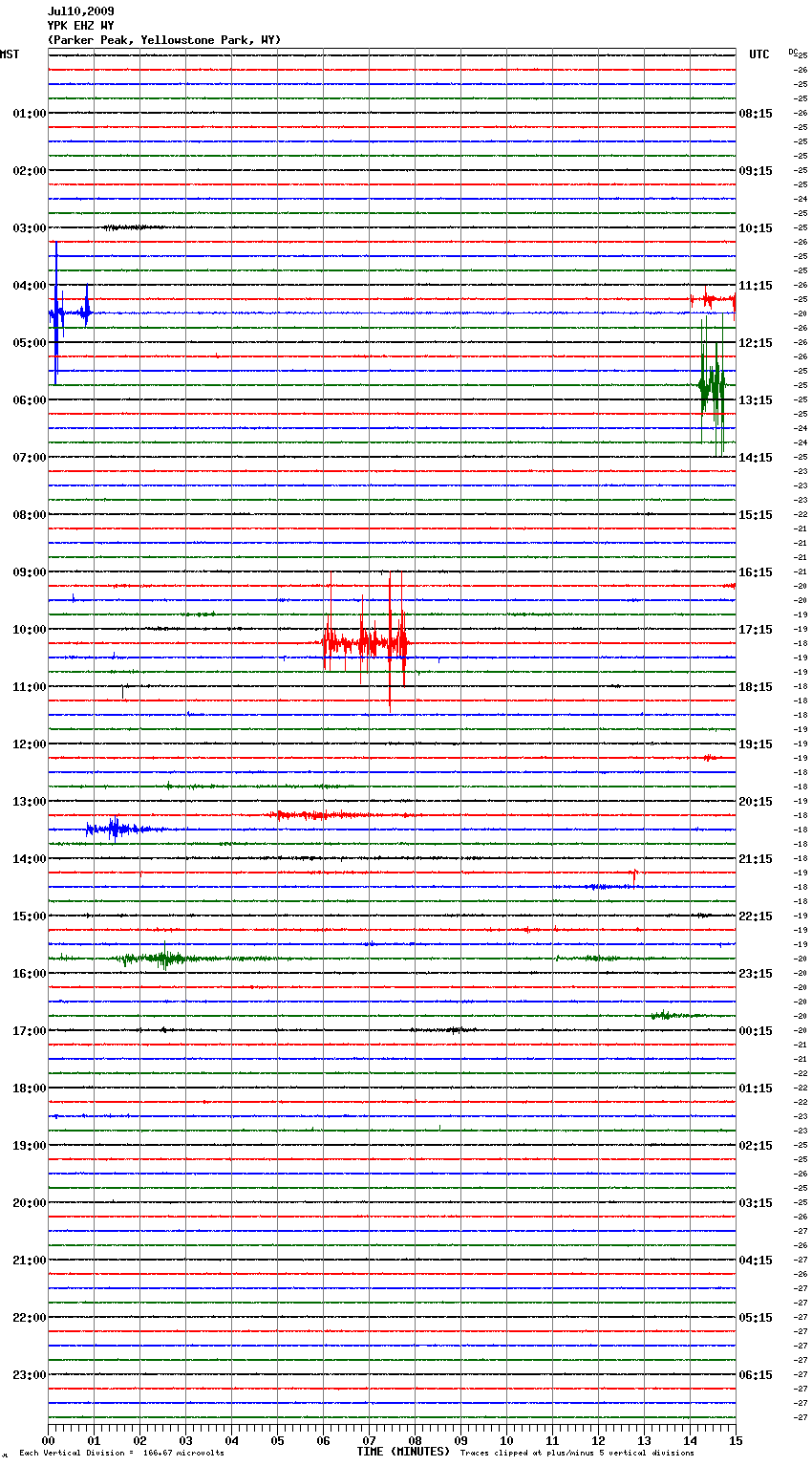Click the large red seismic burst near 10:00 MST
Viewport: 812px width, 1466px height.
(x=366, y=642)
